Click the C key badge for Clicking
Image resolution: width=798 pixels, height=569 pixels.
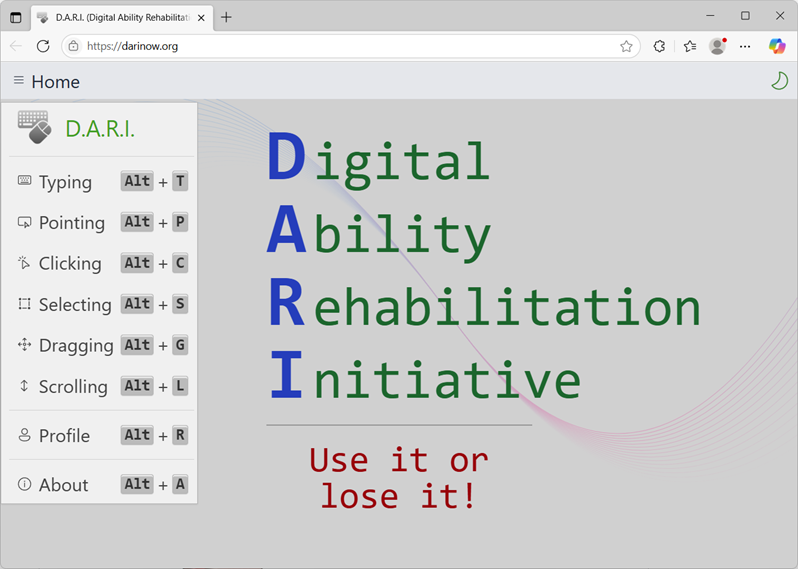[x=180, y=263]
